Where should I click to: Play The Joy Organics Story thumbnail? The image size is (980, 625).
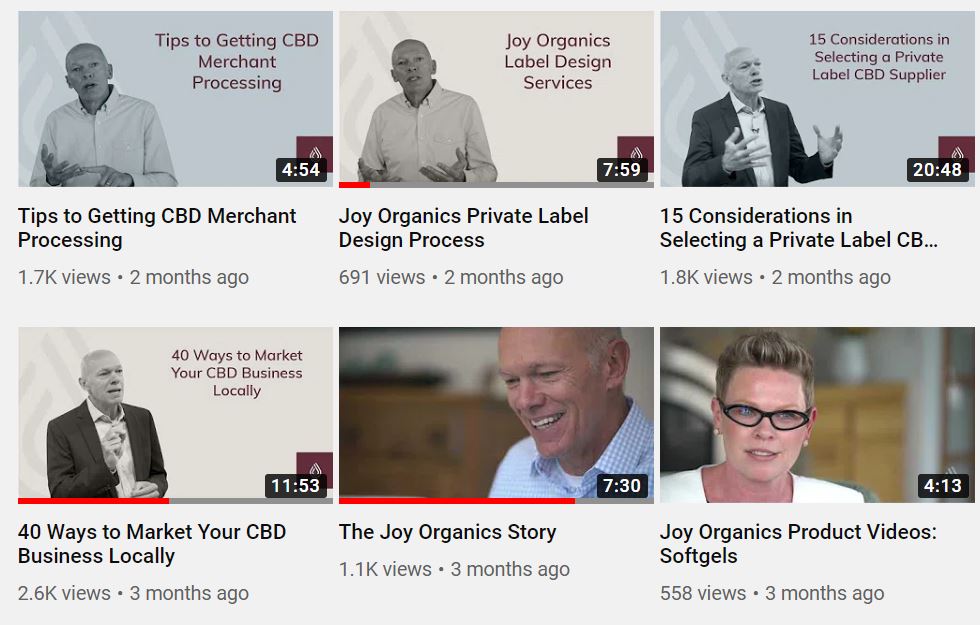pyautogui.click(x=496, y=415)
